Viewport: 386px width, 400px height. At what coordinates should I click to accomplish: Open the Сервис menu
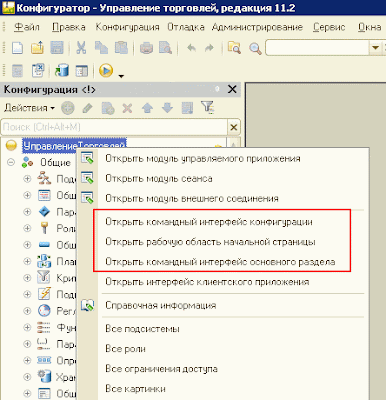[x=329, y=27]
